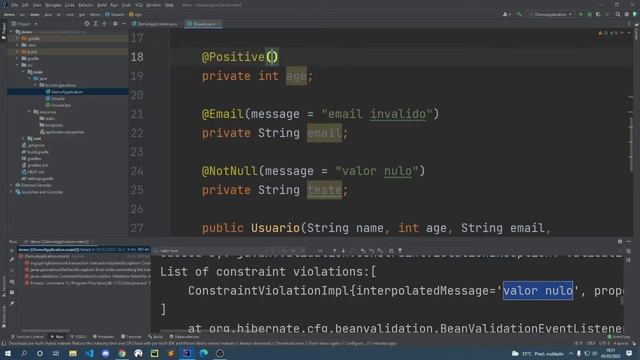Click the wrench icon in Run panel

point(12,260)
